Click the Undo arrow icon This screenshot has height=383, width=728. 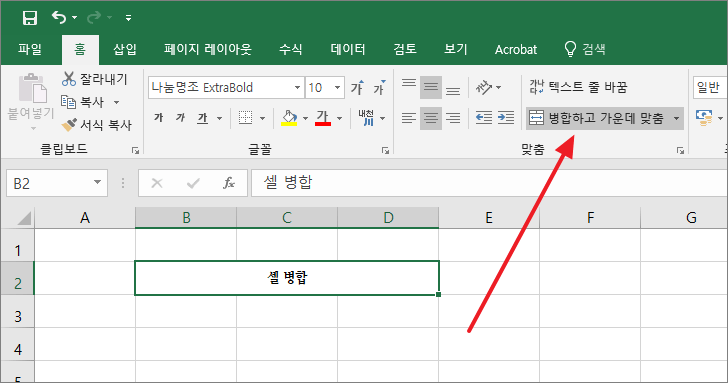(x=59, y=18)
